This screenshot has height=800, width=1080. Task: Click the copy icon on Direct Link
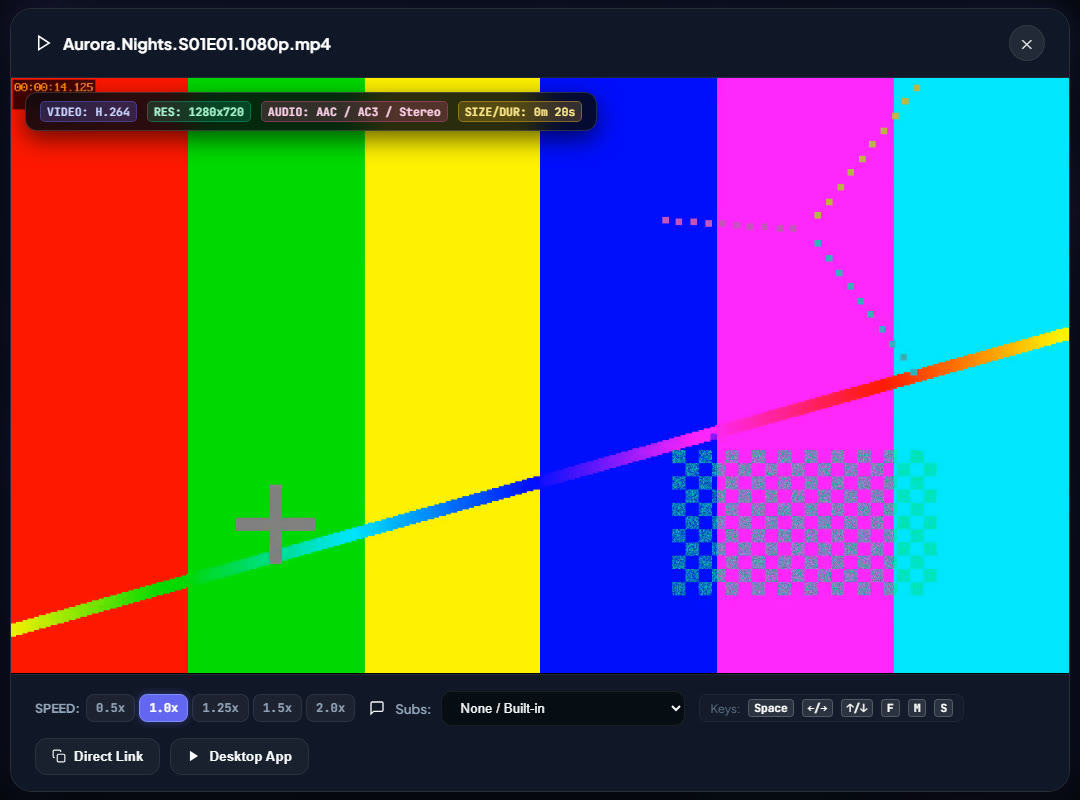coord(59,756)
